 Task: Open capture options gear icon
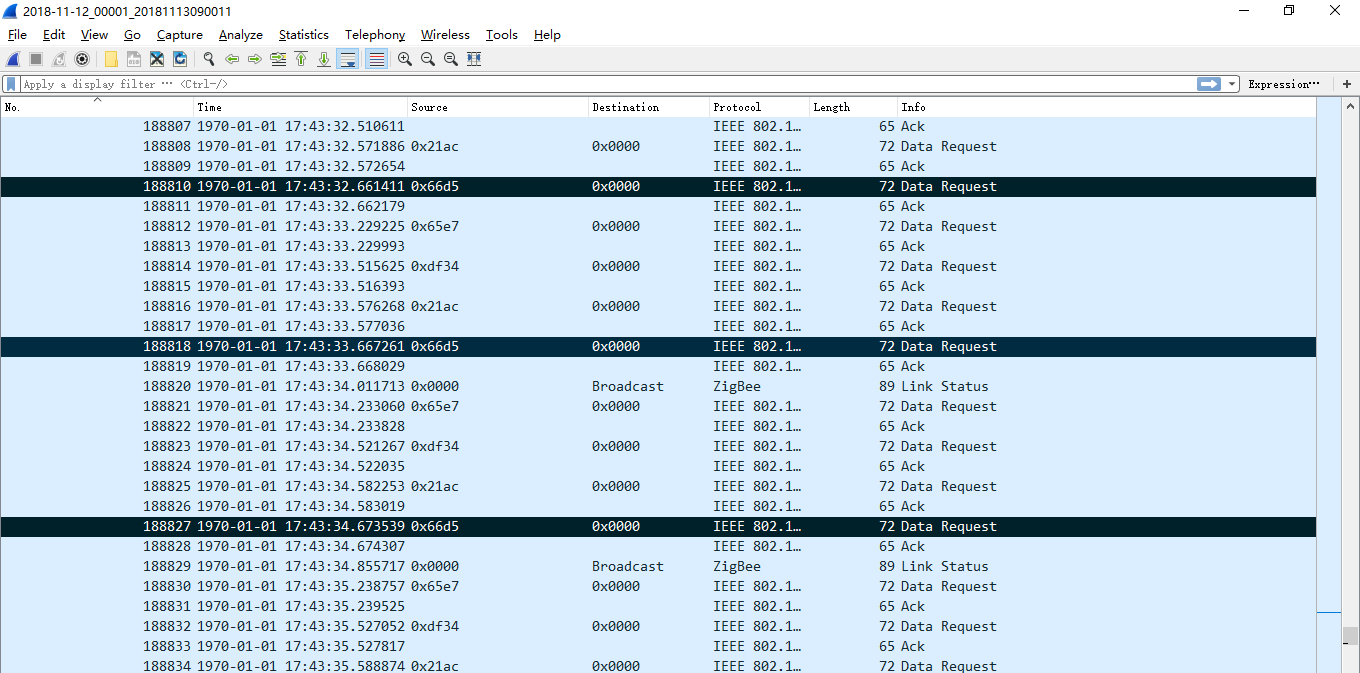pos(82,59)
